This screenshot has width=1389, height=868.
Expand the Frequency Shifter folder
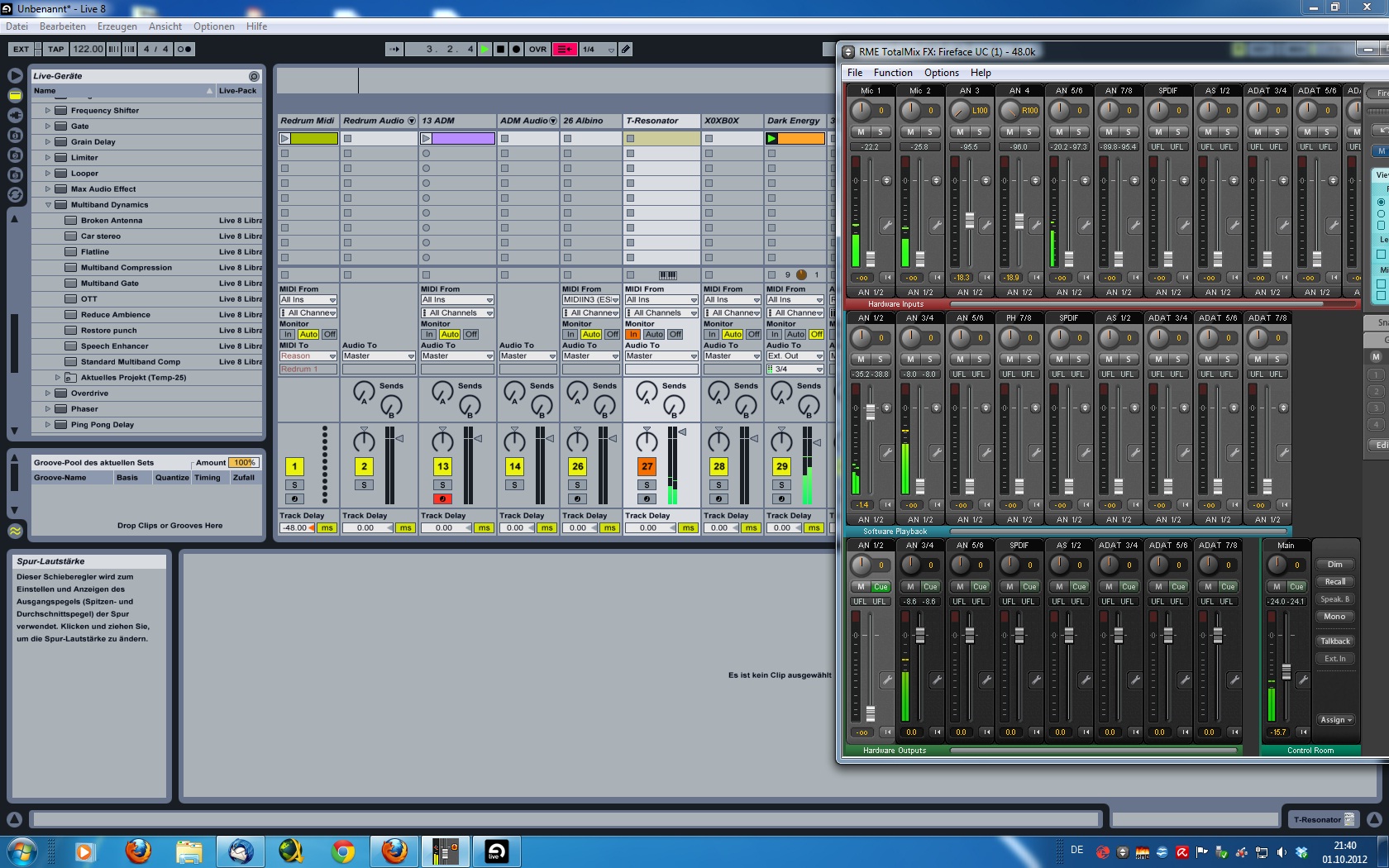[47, 110]
